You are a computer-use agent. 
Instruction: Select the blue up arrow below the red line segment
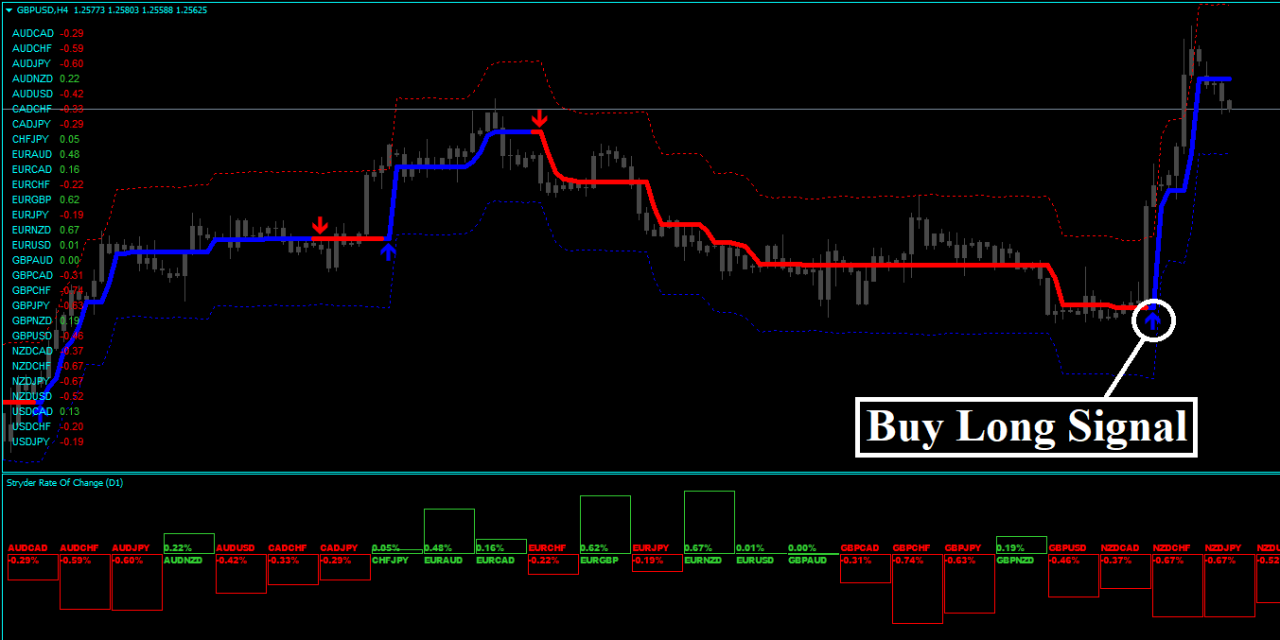388,250
